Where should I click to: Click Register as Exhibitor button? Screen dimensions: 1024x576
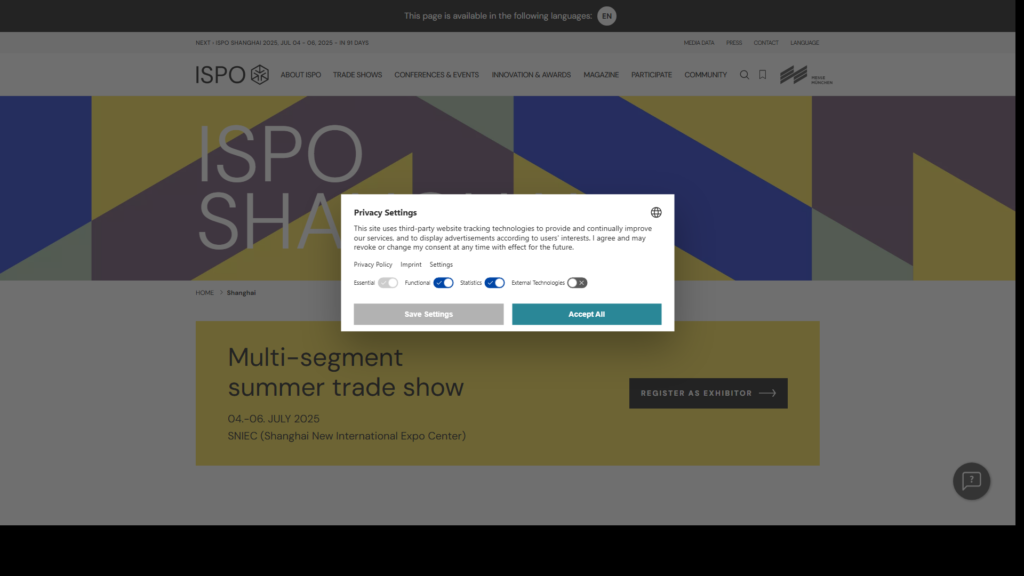click(708, 393)
